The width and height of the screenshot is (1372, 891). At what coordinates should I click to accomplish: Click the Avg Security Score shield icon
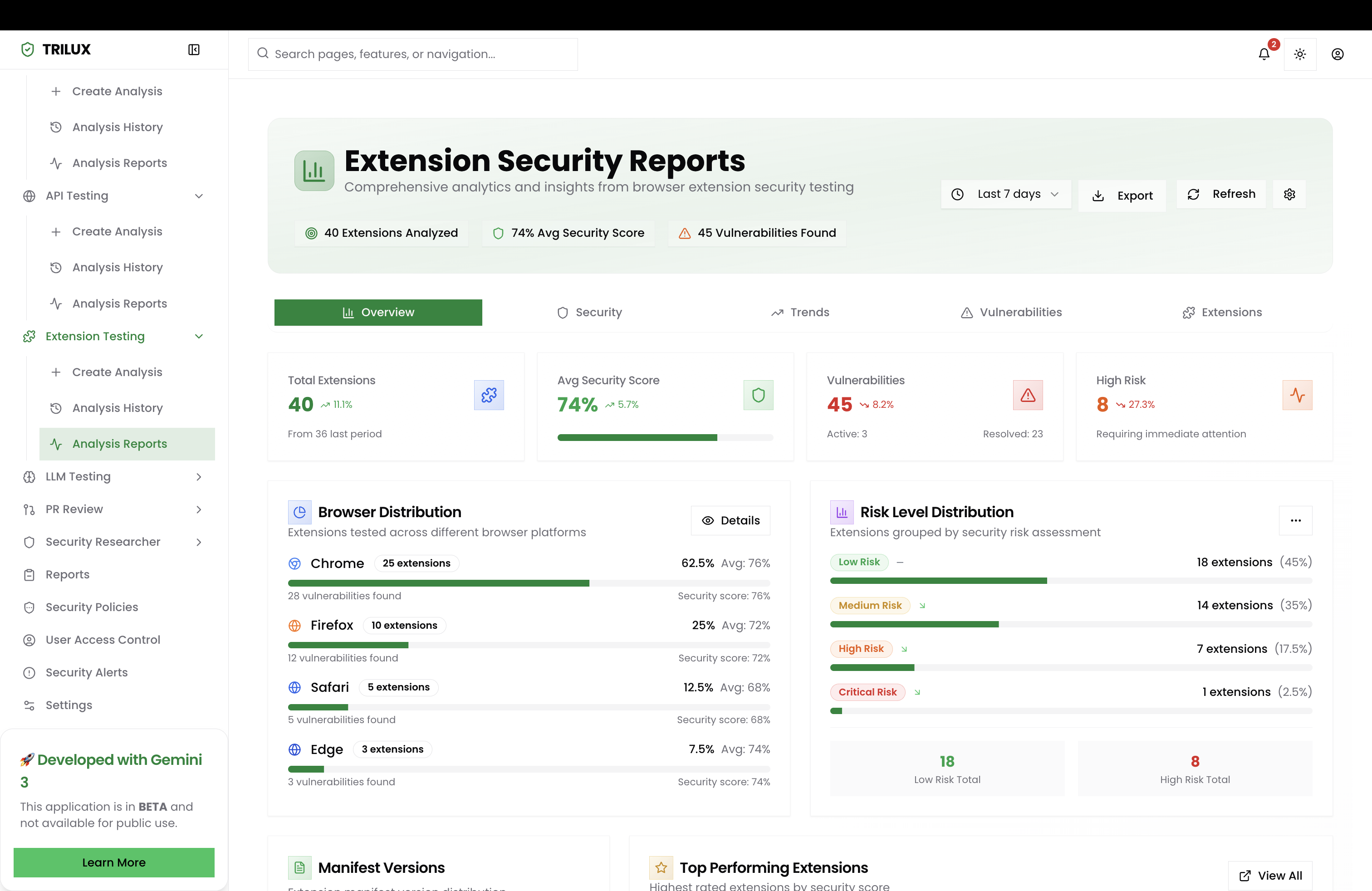tap(758, 395)
